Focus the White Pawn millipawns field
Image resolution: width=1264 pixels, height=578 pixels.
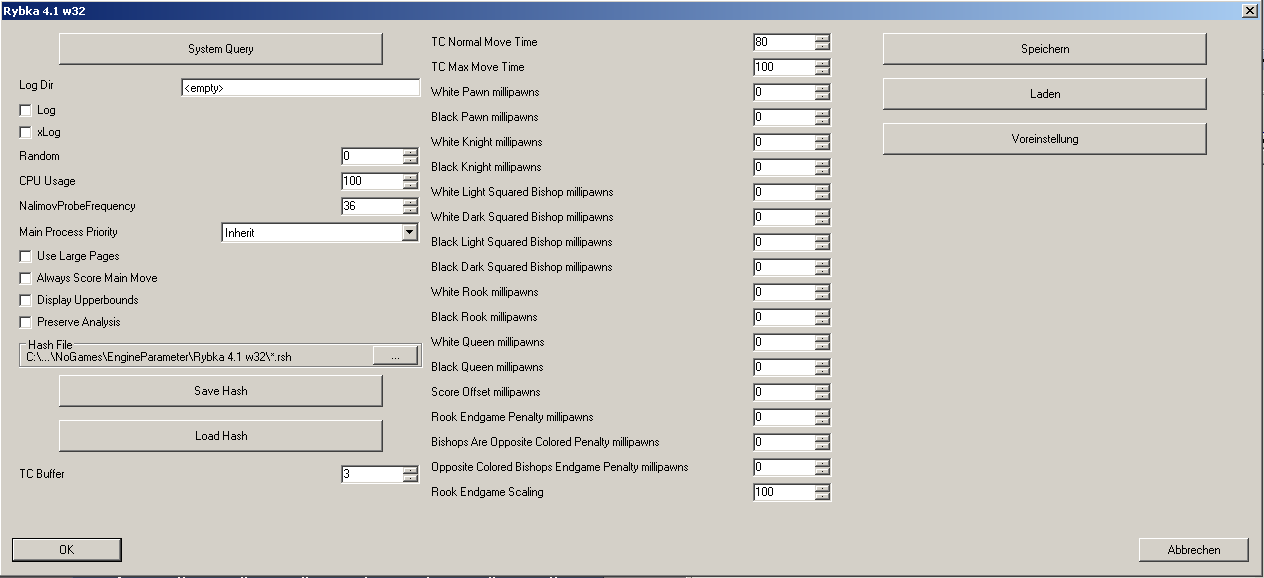(x=784, y=92)
